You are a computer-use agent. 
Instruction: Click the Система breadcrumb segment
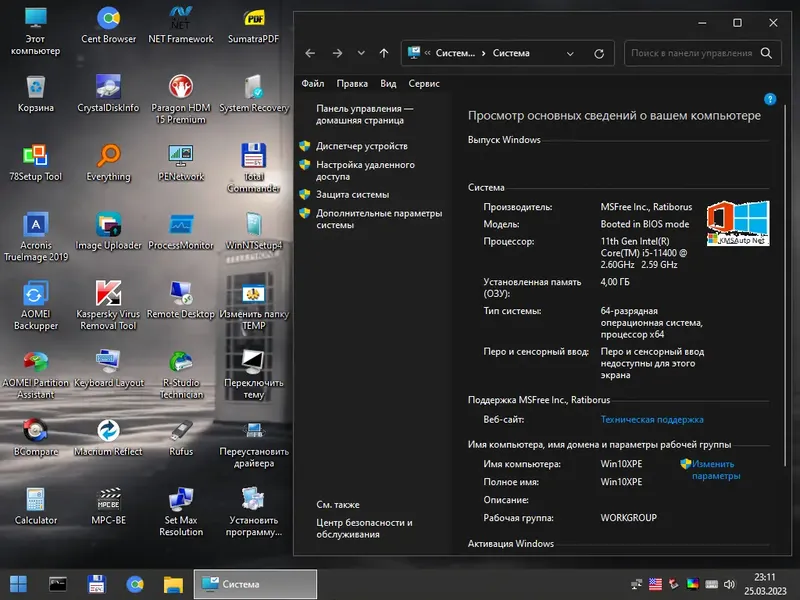click(511, 53)
